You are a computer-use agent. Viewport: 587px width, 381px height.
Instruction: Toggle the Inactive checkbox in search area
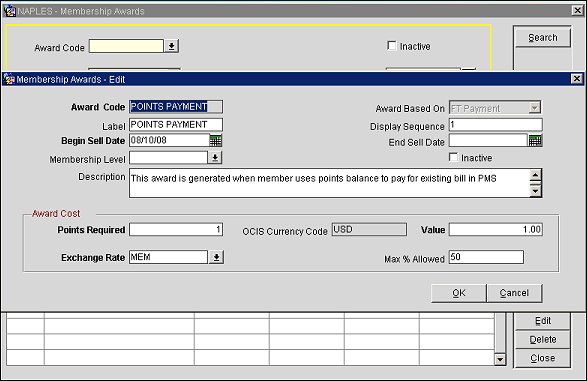[392, 46]
